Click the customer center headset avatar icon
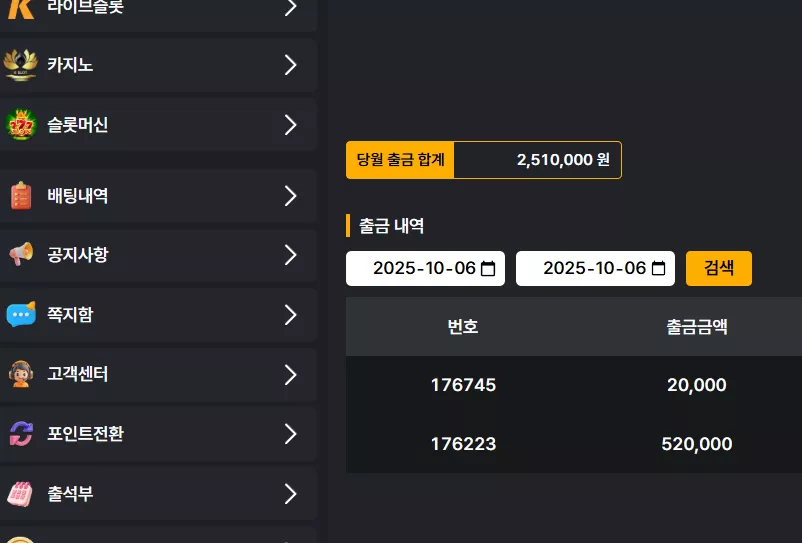The width and height of the screenshot is (802, 543). tap(21, 374)
